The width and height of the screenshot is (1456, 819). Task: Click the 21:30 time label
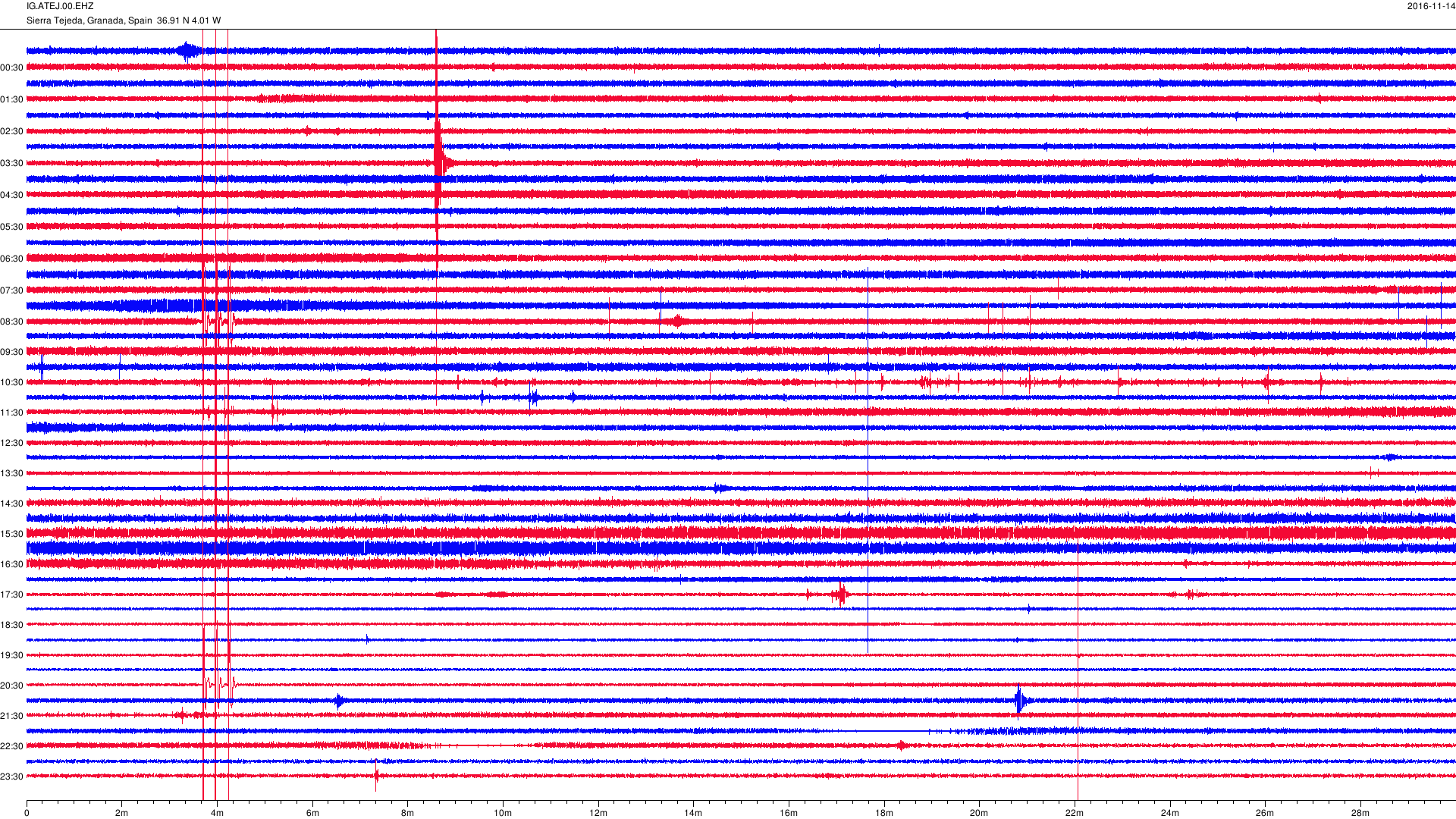click(11, 716)
